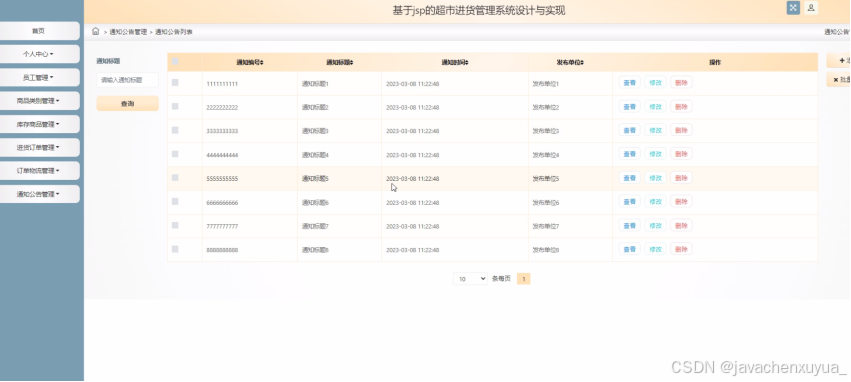
Task: Click 修改 for 发布单位4 row
Action: (x=656, y=154)
